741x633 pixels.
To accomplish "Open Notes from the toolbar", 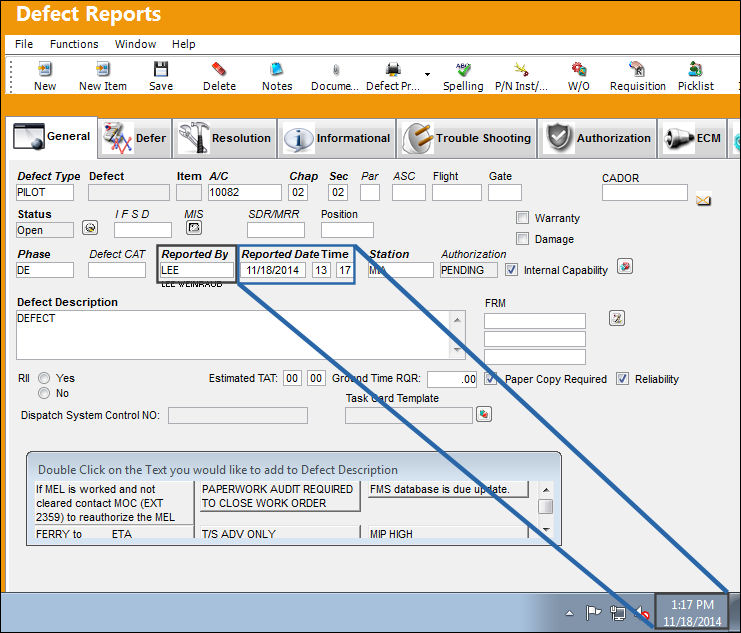I will pos(277,76).
